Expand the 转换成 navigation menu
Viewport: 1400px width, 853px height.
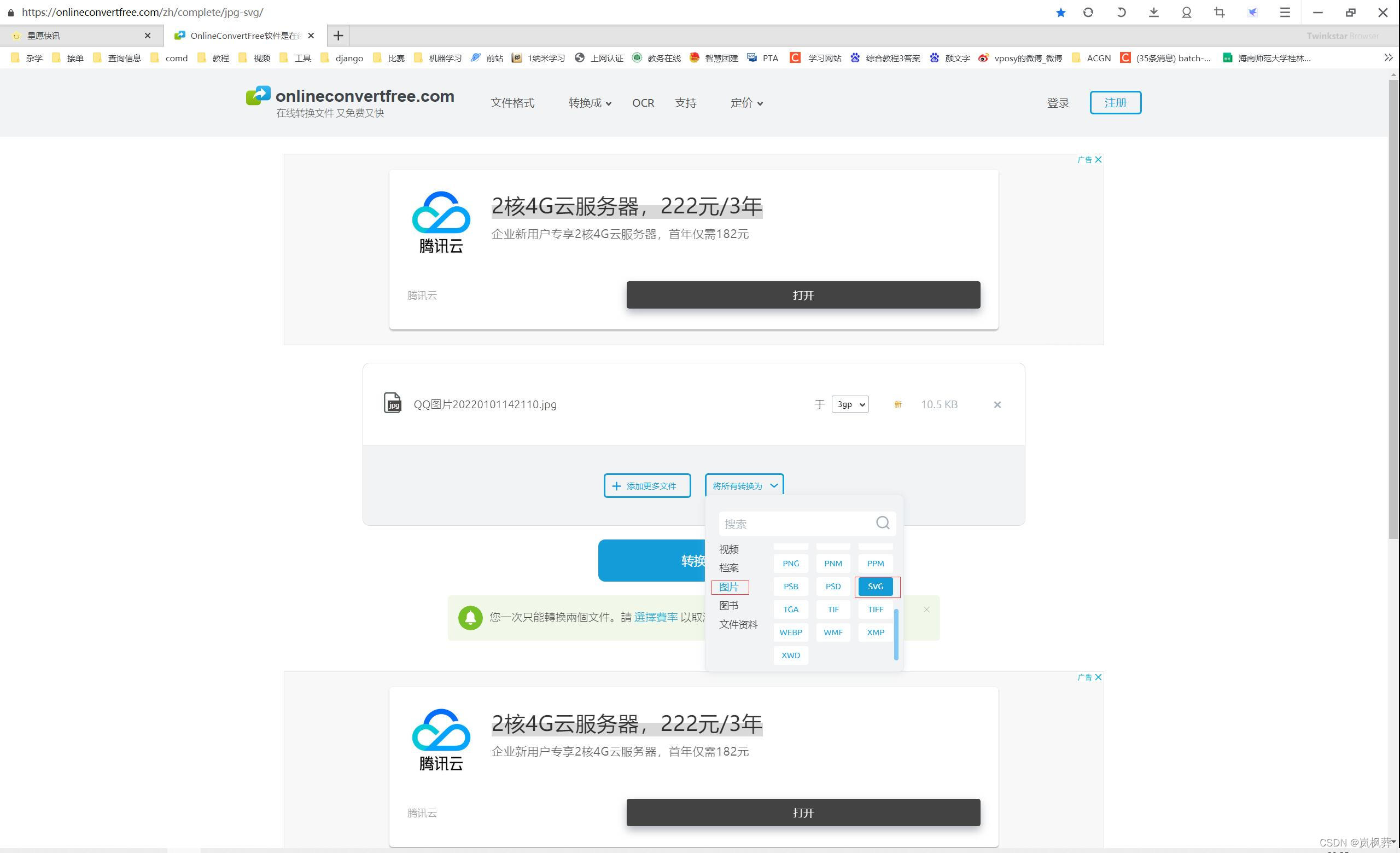pos(589,103)
